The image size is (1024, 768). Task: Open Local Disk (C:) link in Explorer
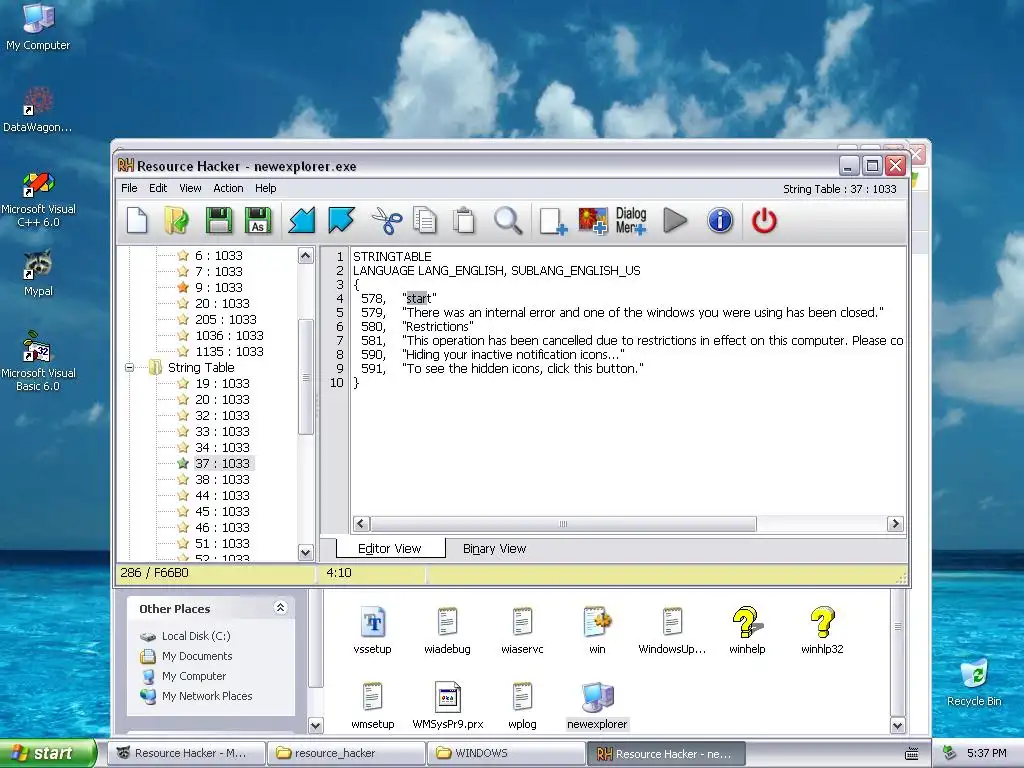tap(195, 636)
